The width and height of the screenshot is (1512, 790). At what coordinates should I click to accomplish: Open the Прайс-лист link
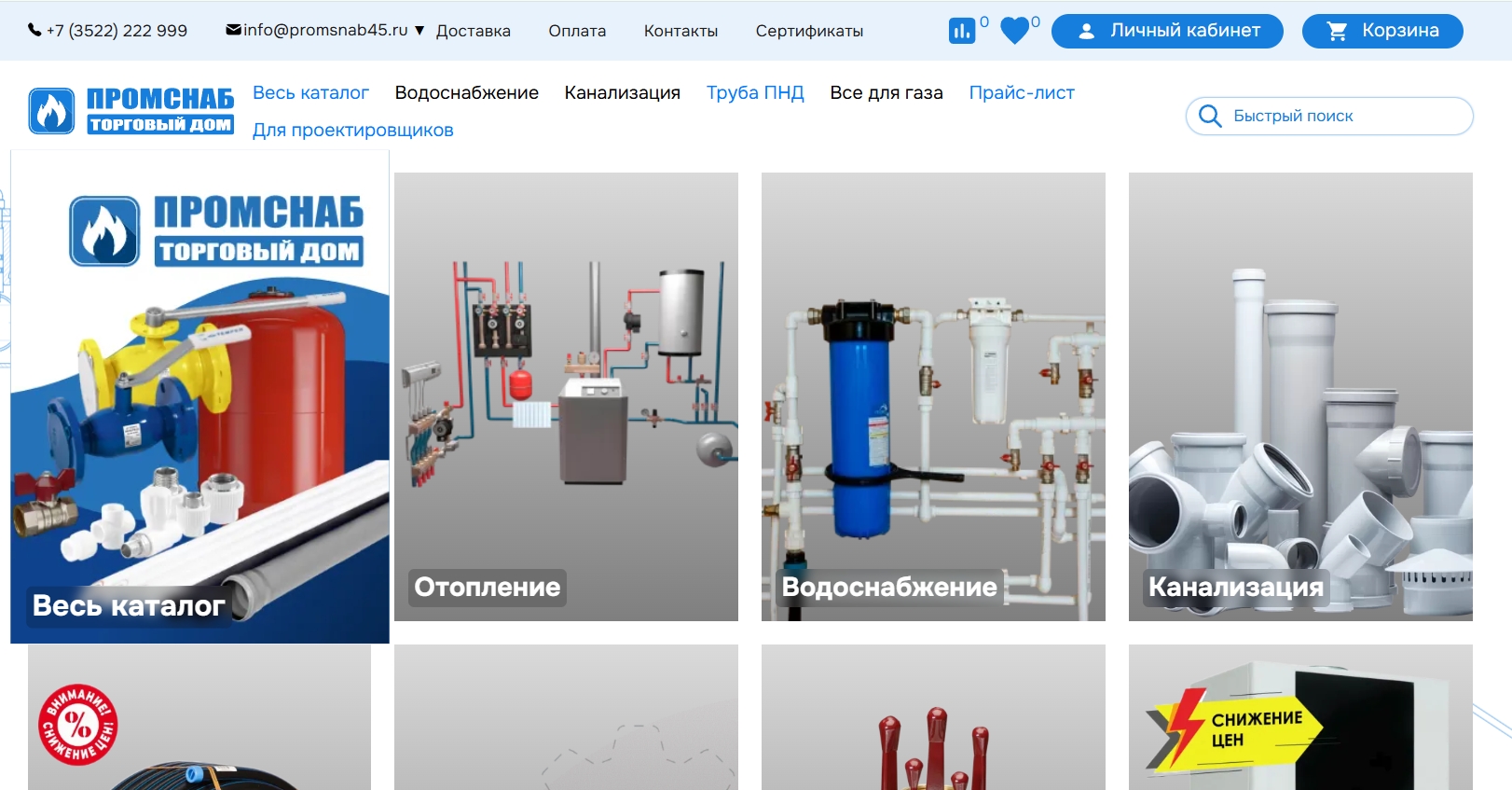[x=1022, y=92]
